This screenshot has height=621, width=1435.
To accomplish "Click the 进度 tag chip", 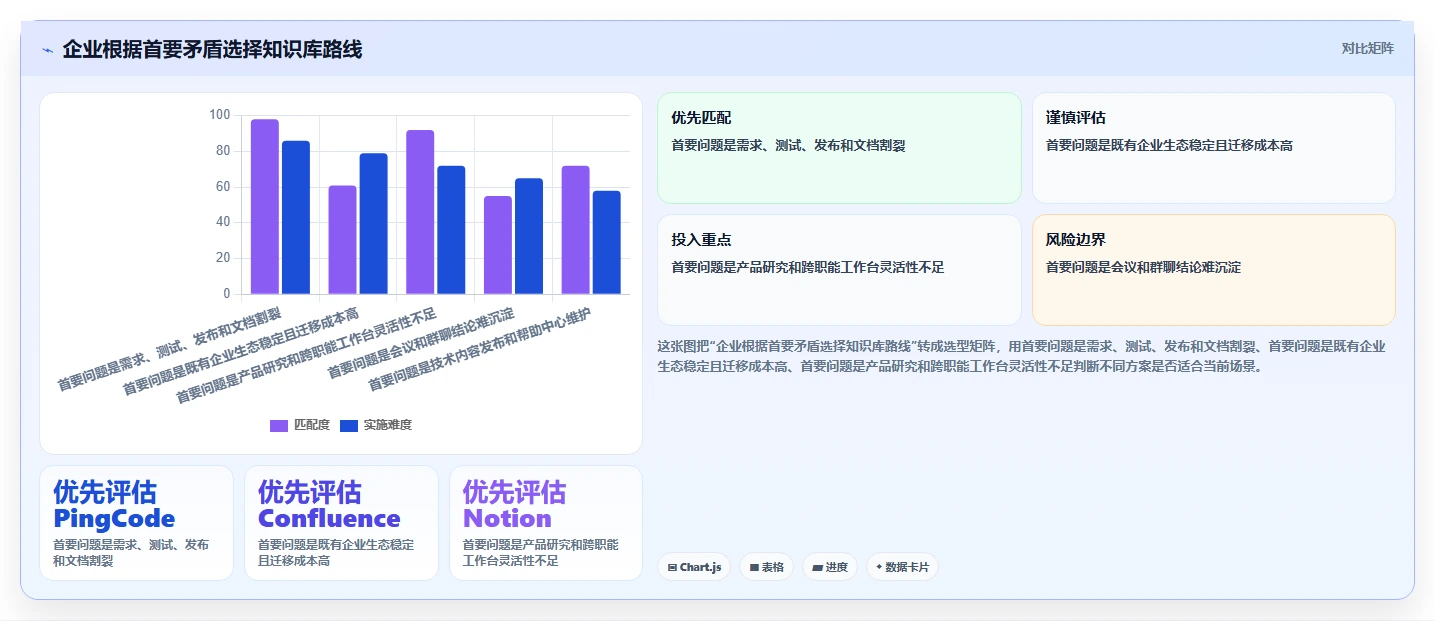I will click(830, 567).
